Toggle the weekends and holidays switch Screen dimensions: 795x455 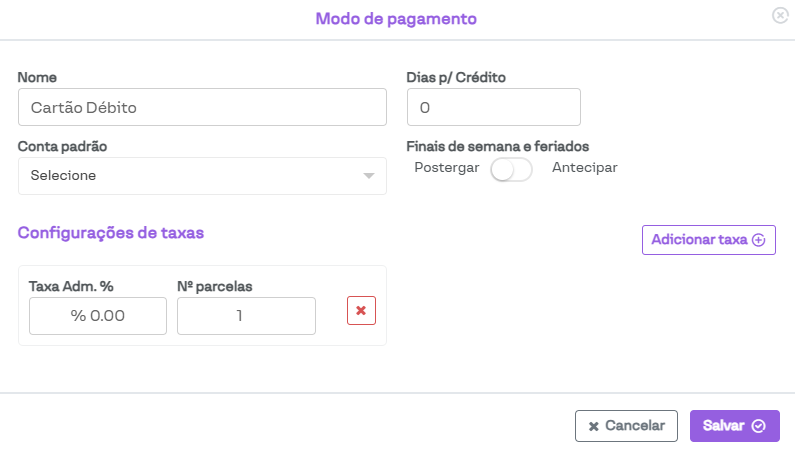coord(511,169)
